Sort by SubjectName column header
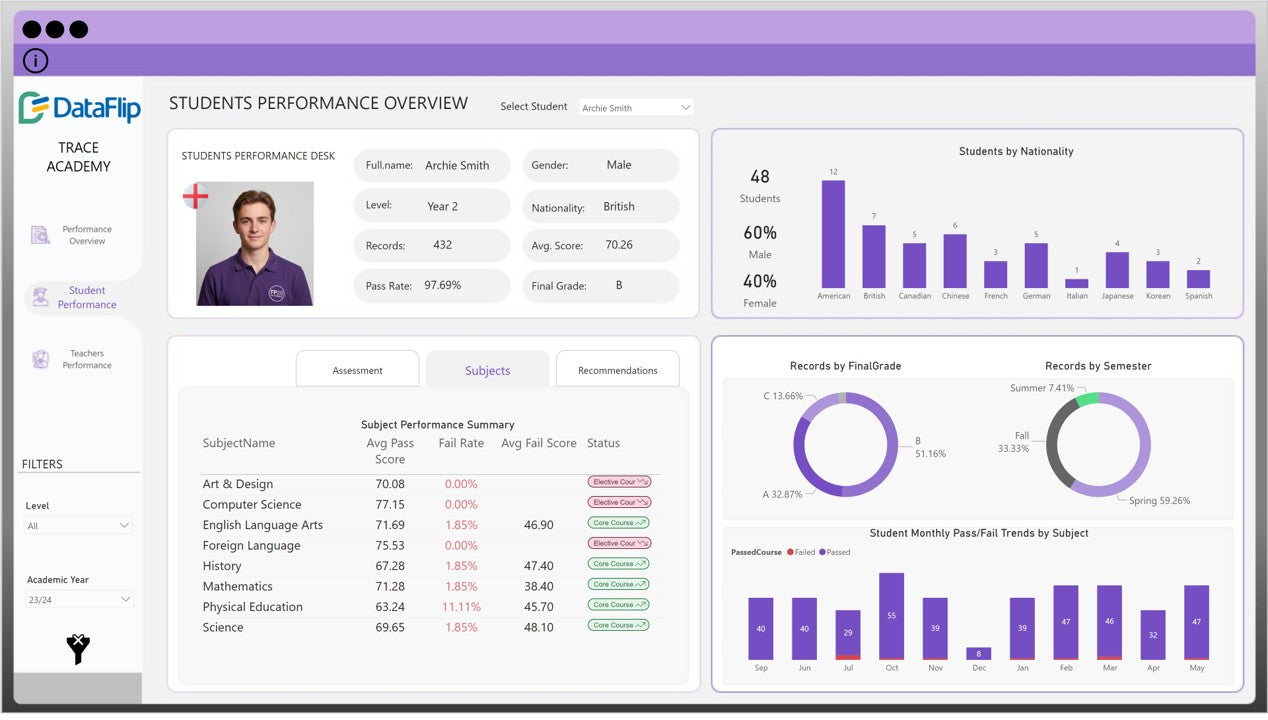1268x720 pixels. click(239, 443)
